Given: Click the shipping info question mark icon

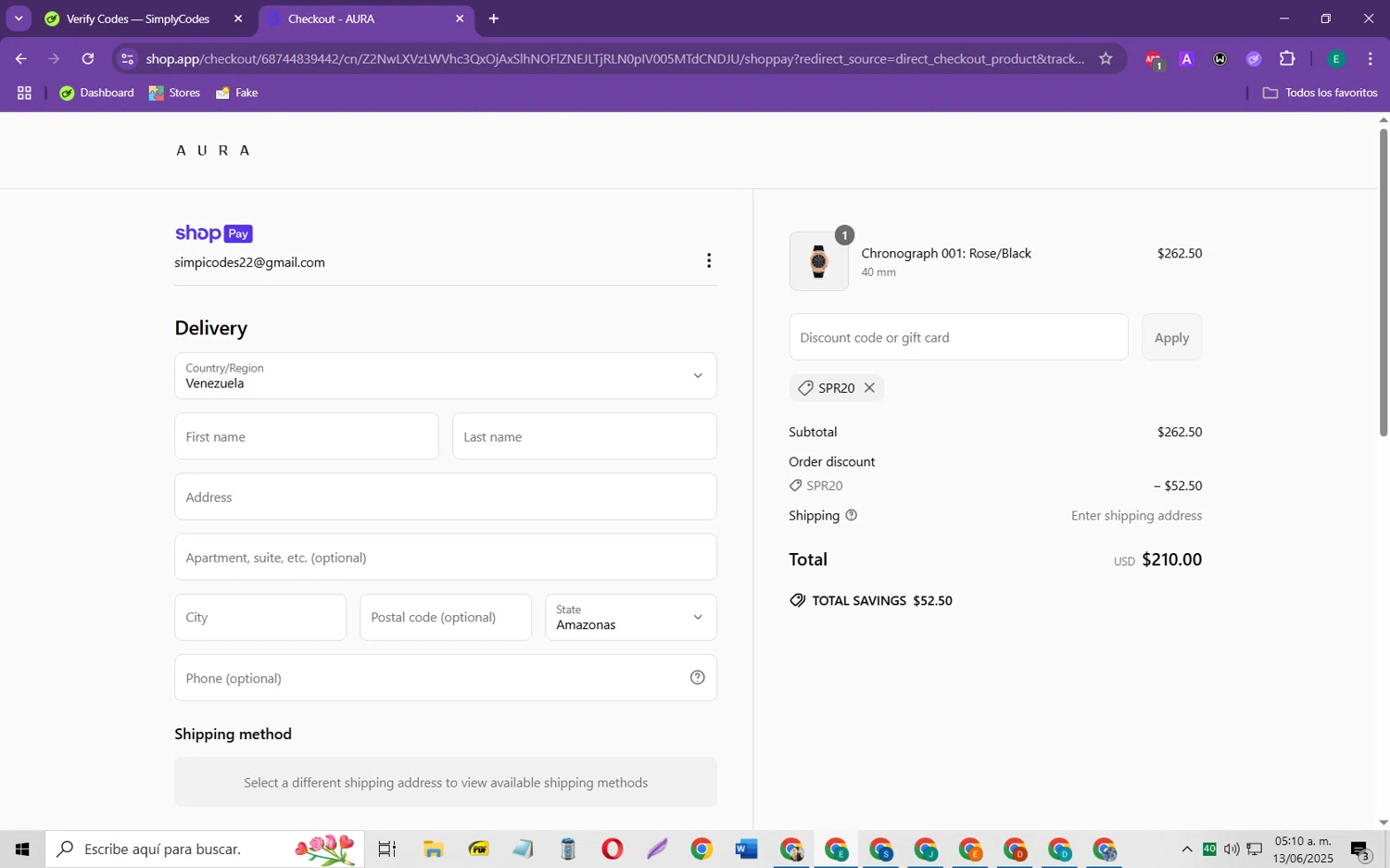Looking at the screenshot, I should click(852, 515).
